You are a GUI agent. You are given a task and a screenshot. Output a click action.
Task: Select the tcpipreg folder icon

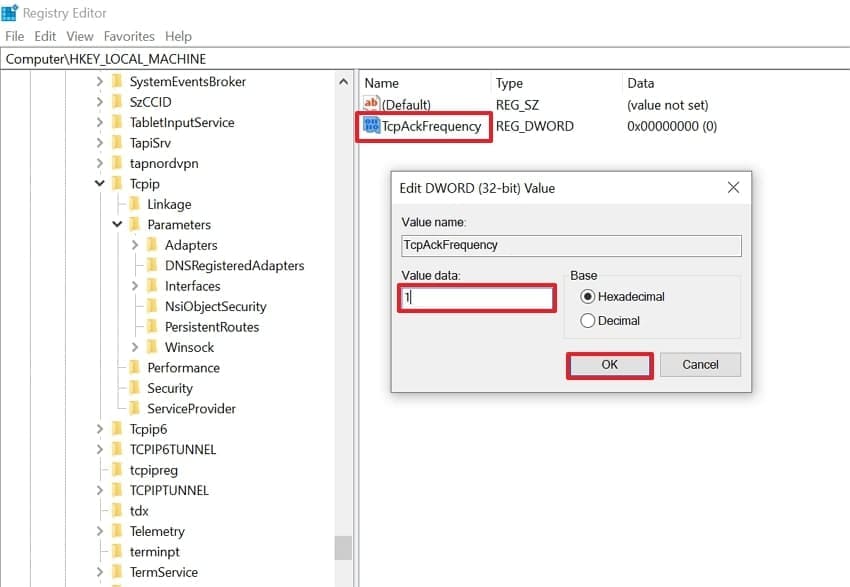pos(117,469)
